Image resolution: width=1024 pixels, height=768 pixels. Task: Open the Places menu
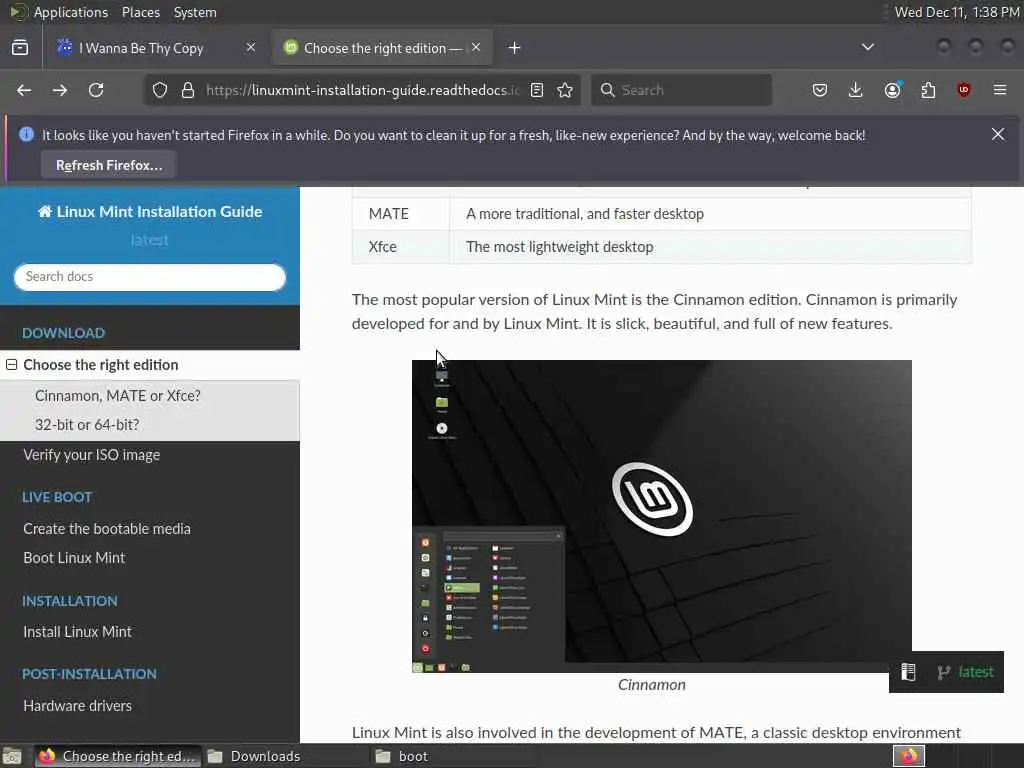point(141,12)
